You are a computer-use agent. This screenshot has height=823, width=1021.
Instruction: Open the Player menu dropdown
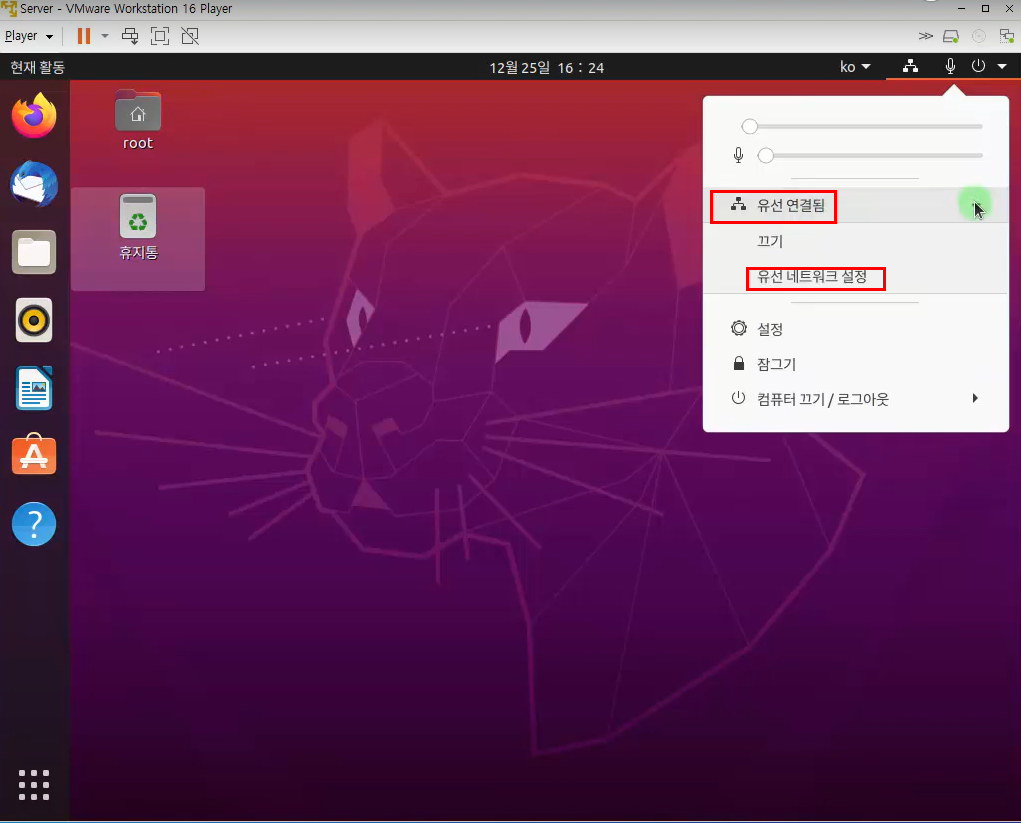point(29,36)
